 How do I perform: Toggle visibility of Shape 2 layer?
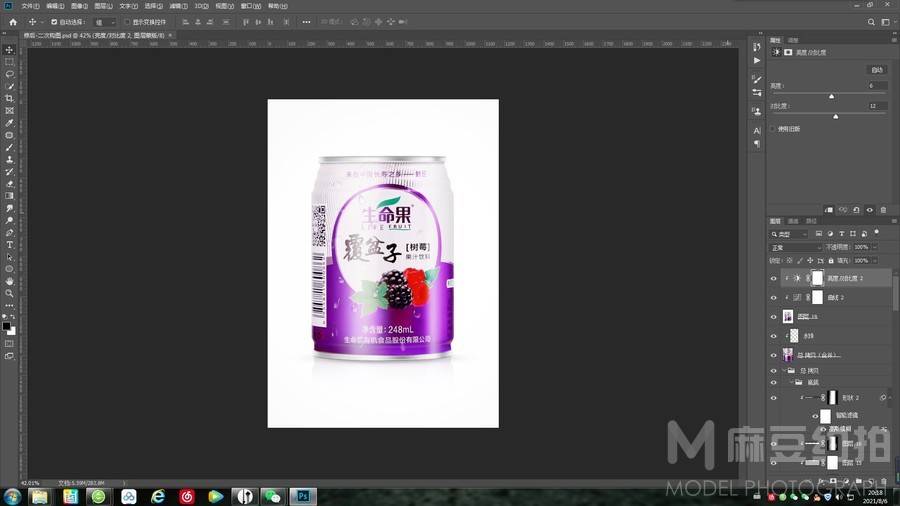773,398
